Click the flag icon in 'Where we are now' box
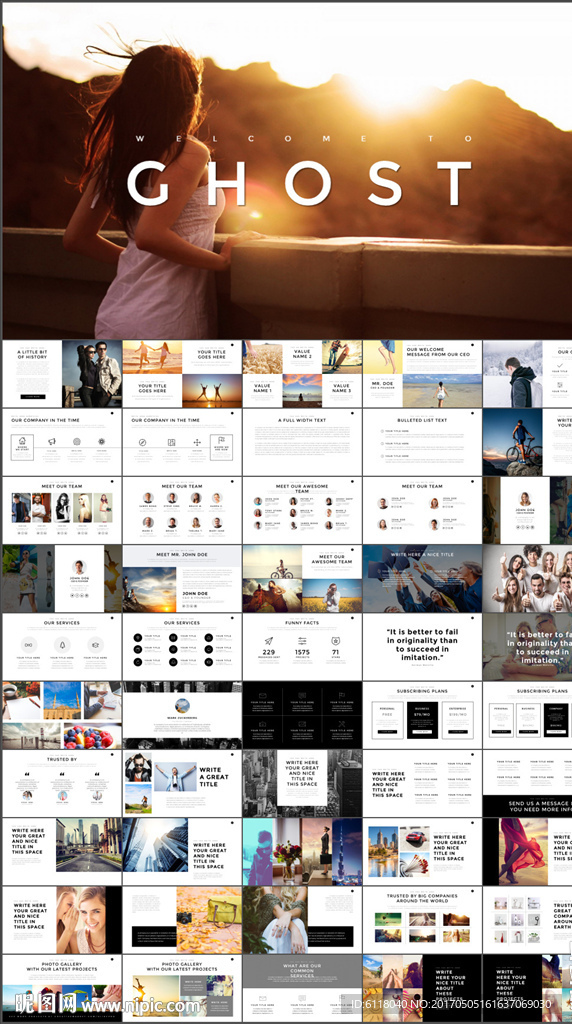 coord(221,441)
